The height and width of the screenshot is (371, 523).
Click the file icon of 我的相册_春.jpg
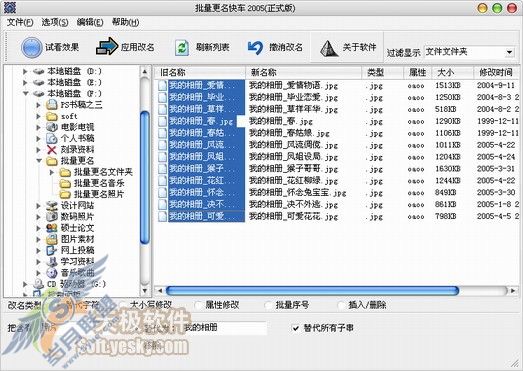pos(162,121)
